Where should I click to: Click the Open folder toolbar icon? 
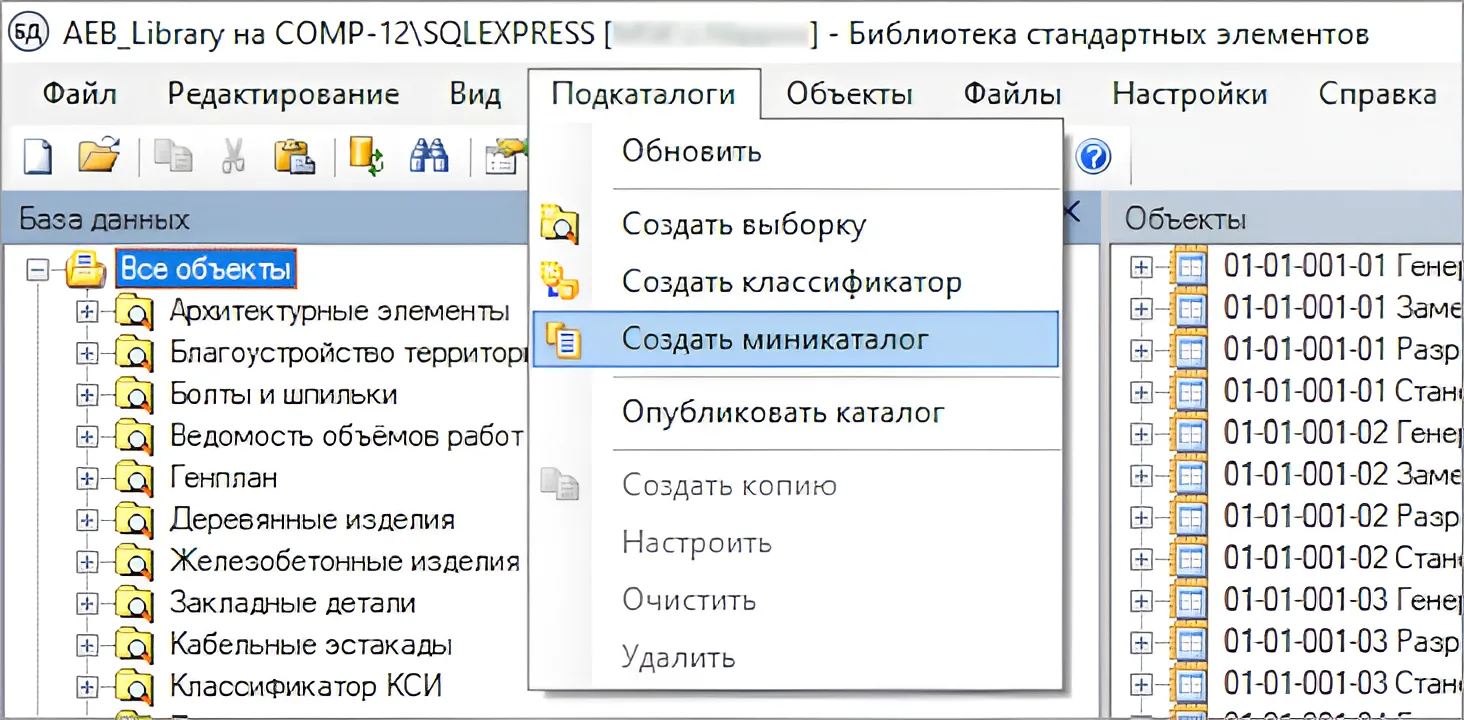[x=99, y=157]
